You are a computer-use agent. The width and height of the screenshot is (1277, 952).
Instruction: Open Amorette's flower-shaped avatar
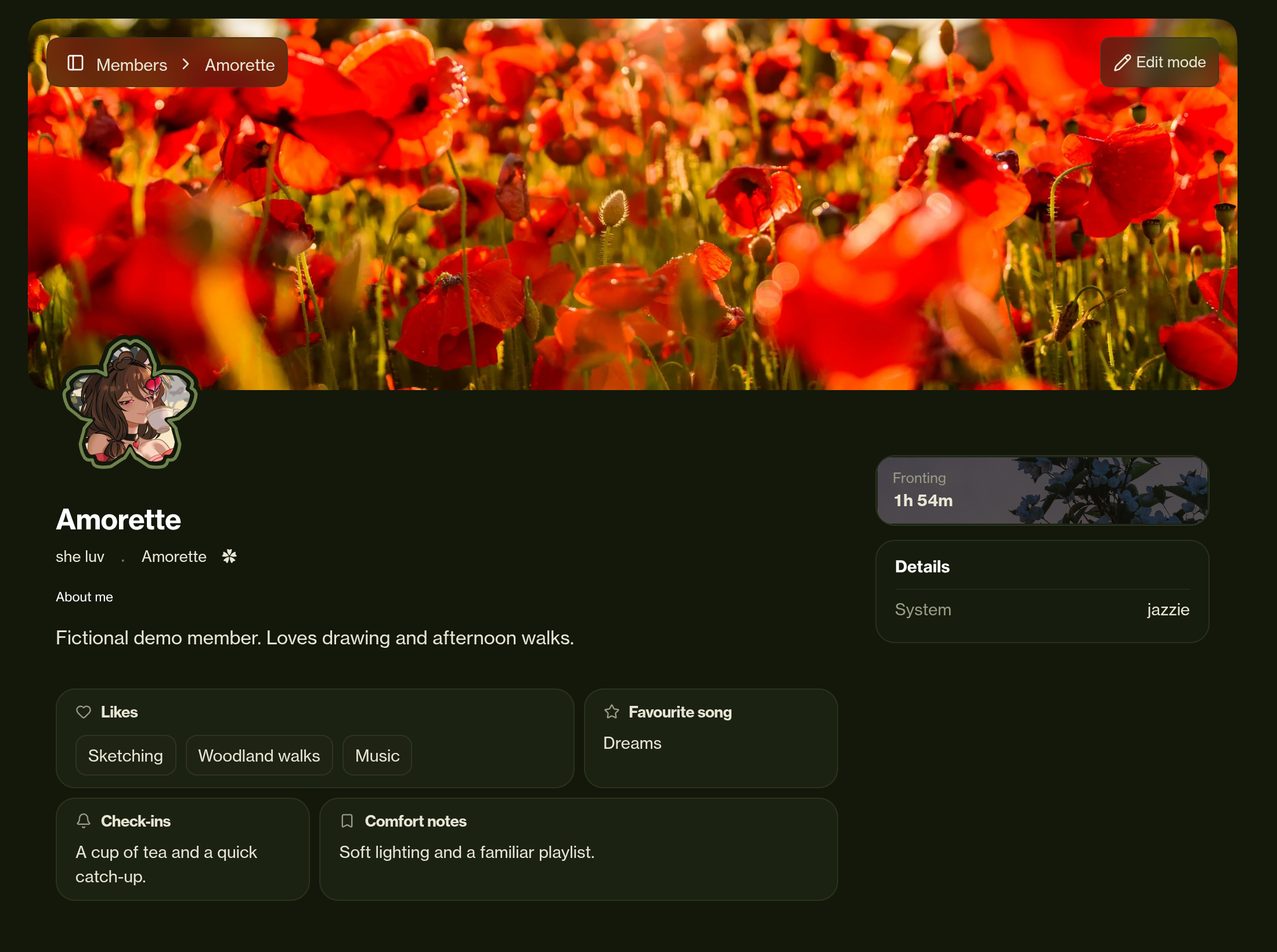coord(130,402)
